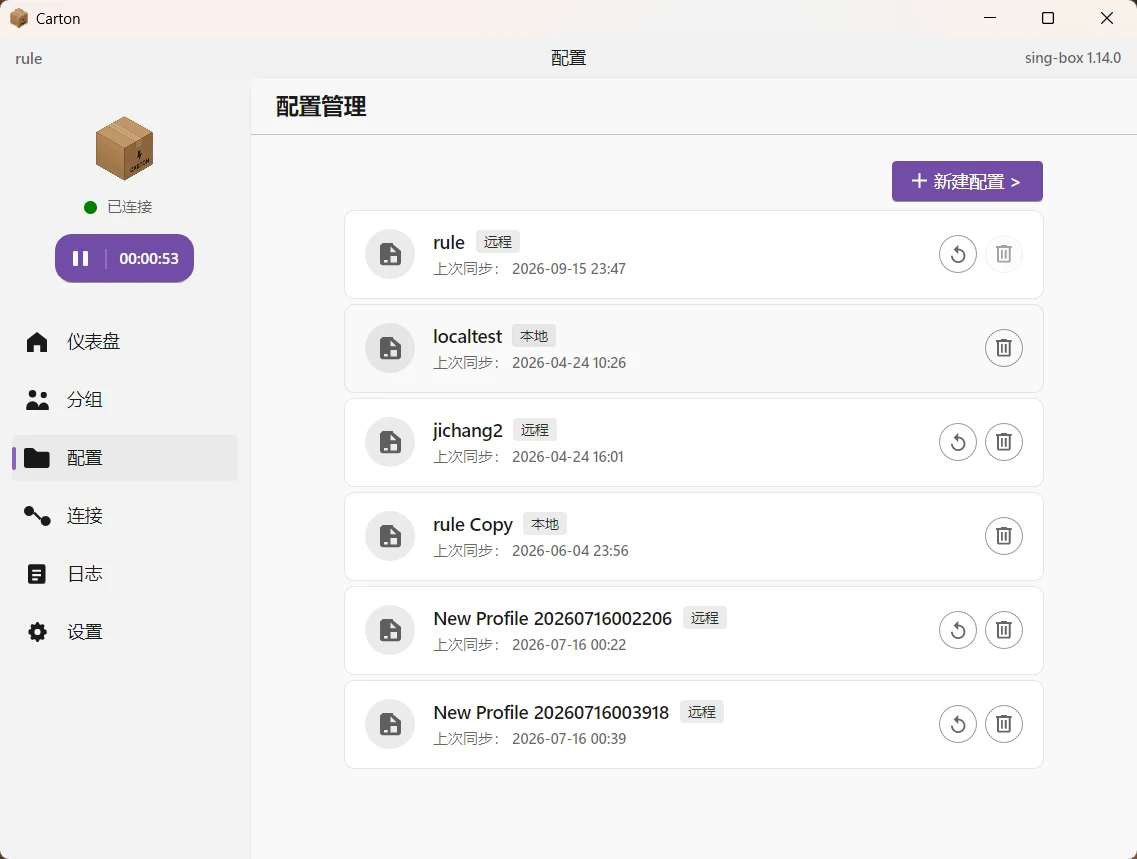1137x859 pixels.
Task: Click the file icon of rule Copy
Action: point(390,536)
